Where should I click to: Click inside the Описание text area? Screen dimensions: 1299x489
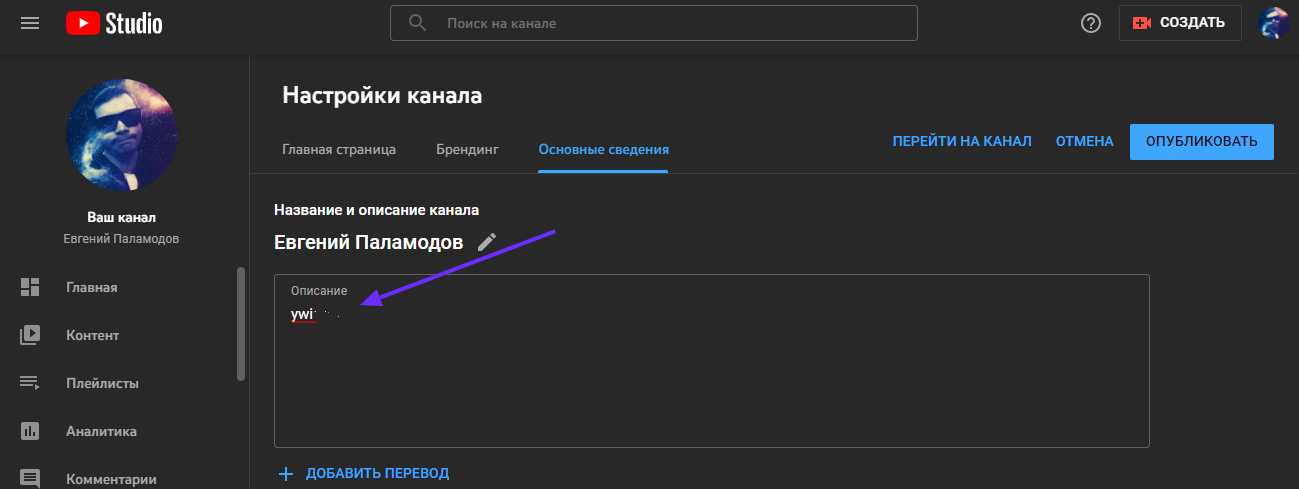coord(711,360)
